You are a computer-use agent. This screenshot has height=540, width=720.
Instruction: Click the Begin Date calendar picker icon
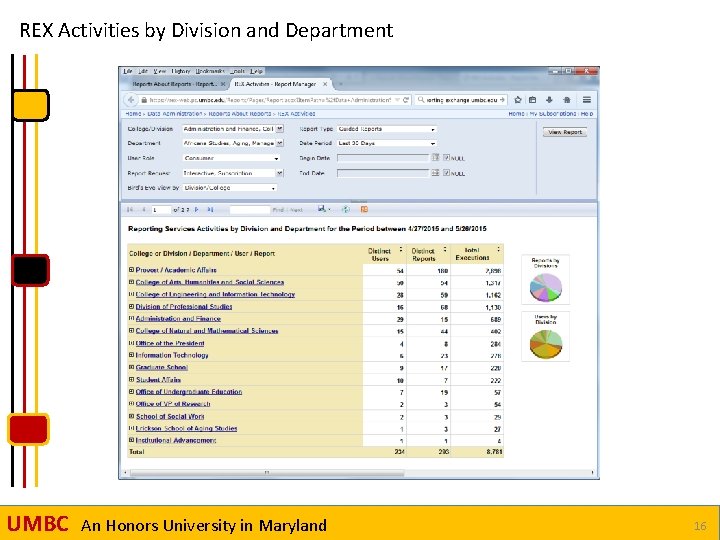[x=435, y=158]
